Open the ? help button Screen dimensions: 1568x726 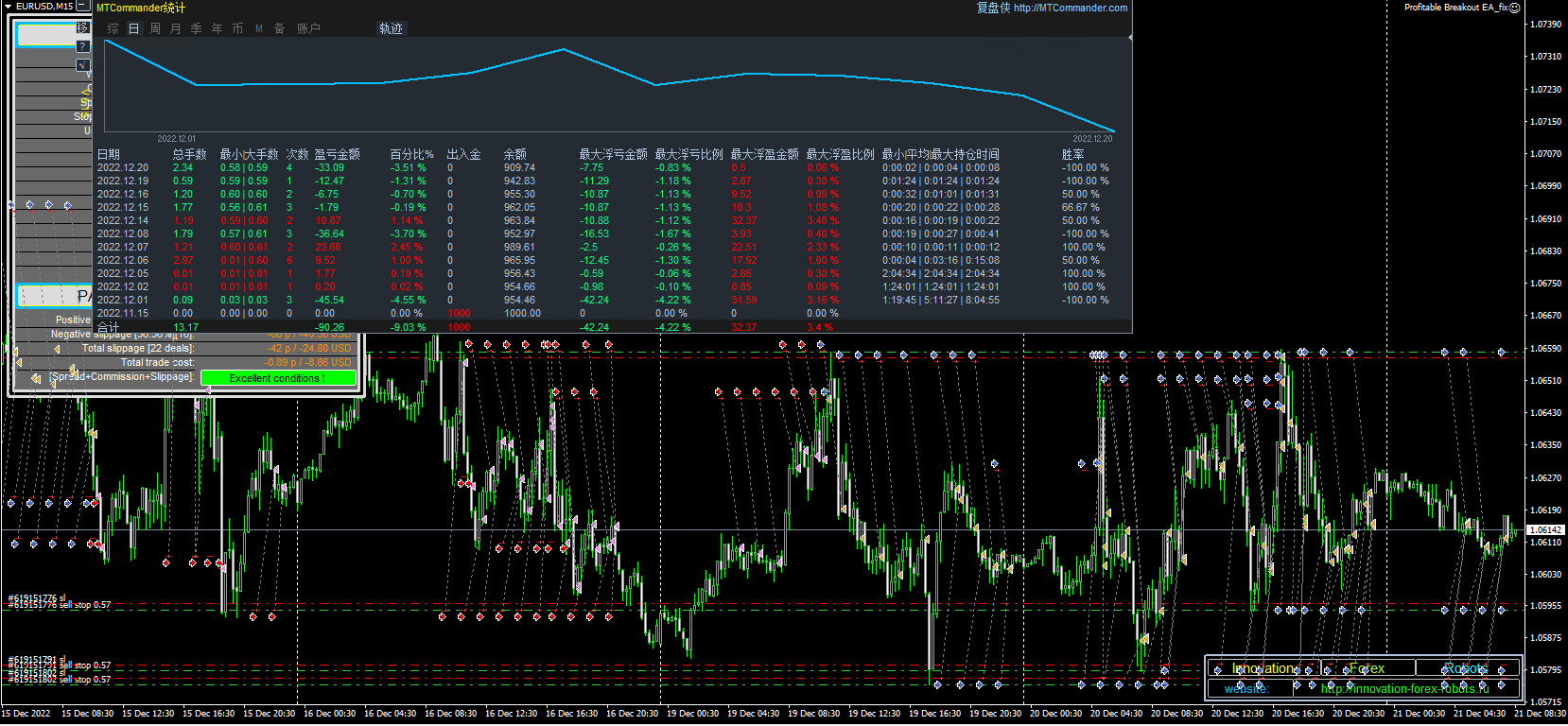pyautogui.click(x=83, y=45)
